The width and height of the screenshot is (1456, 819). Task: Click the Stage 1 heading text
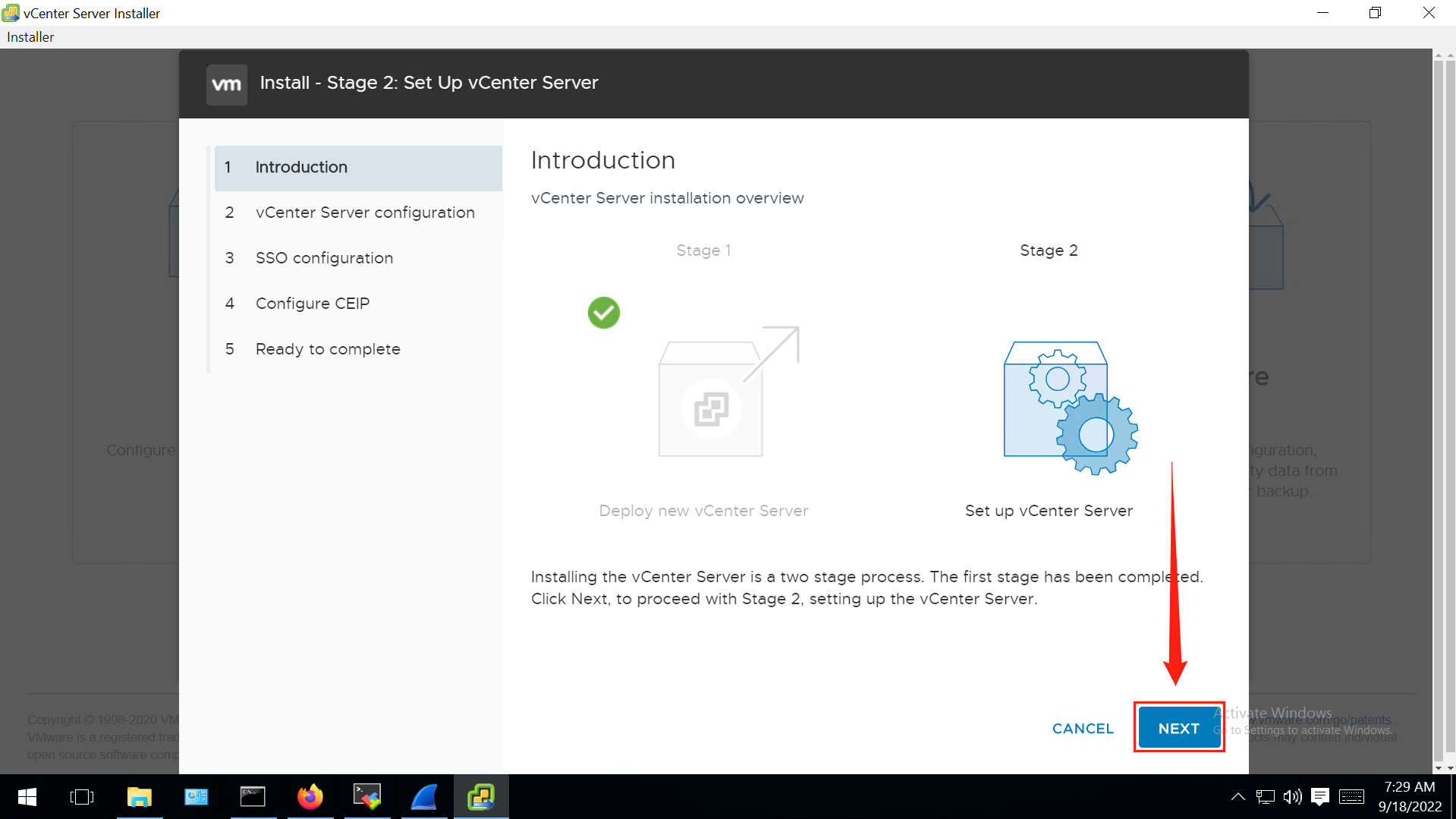tap(703, 250)
